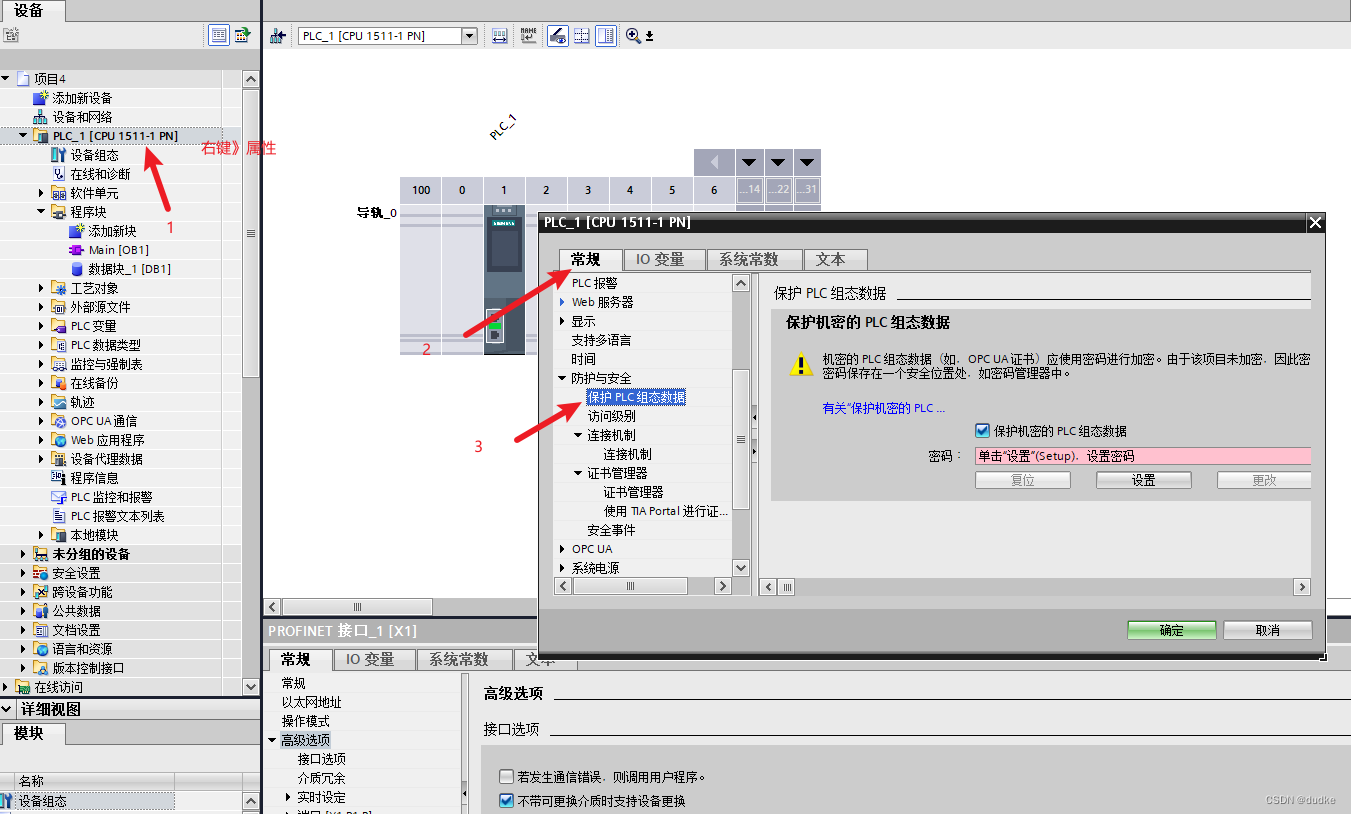
Task: Click the OPC UA 通信 folder icon
Action: click(59, 421)
